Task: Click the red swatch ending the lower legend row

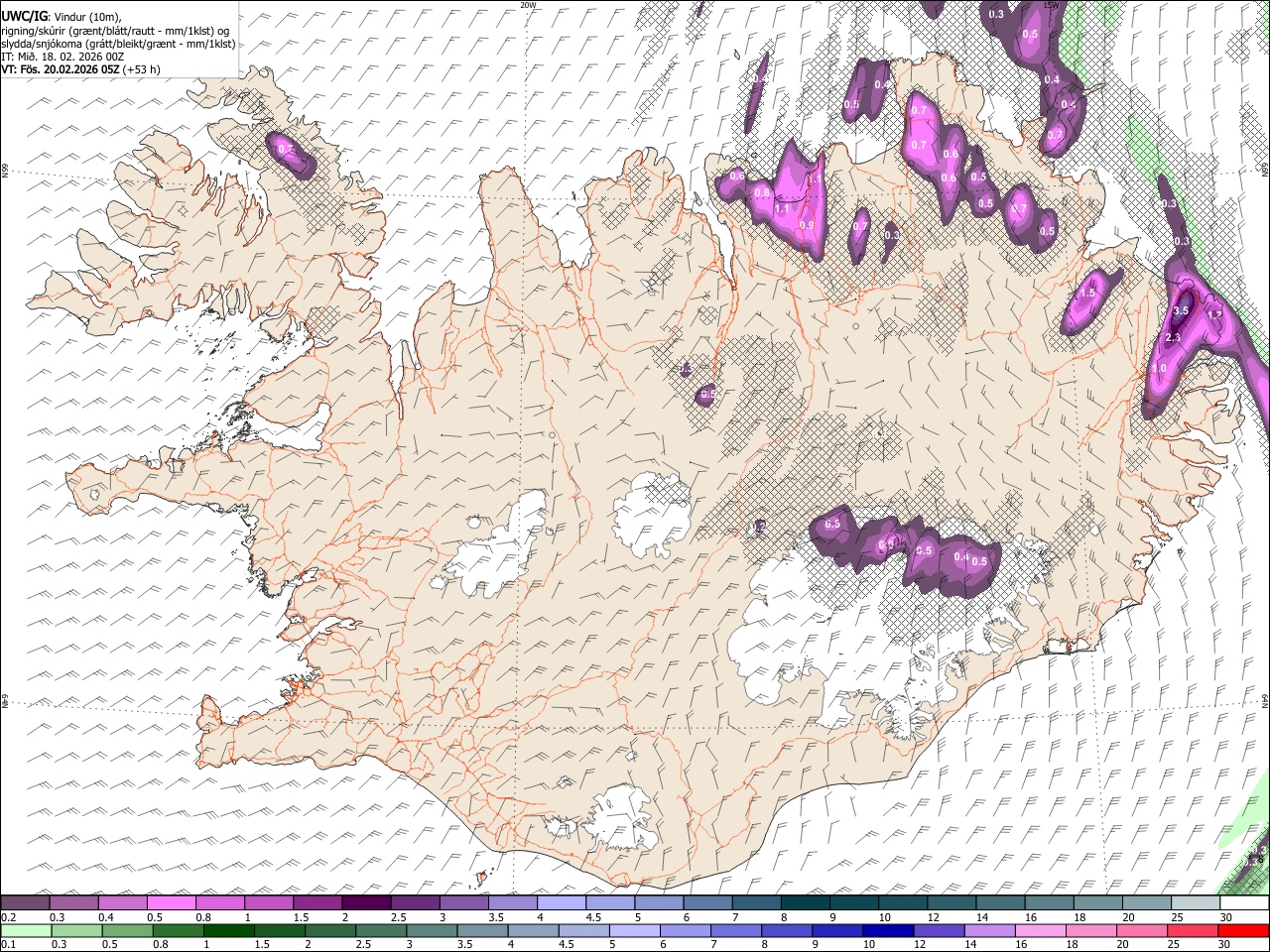Action: tap(1244, 930)
